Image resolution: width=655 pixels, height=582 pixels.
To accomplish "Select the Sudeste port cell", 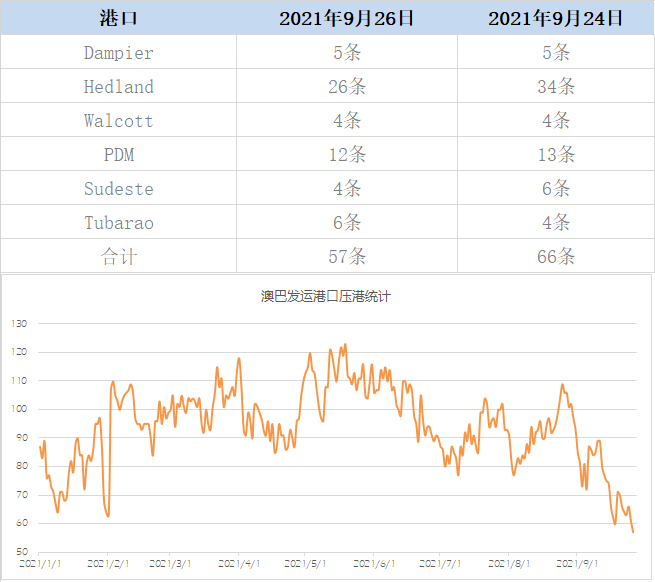I will point(119,189).
